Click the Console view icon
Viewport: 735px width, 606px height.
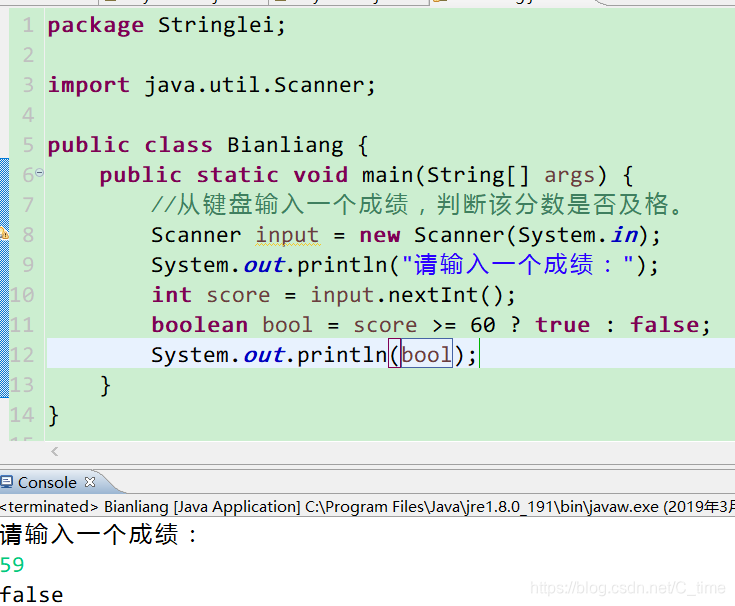coord(6,482)
